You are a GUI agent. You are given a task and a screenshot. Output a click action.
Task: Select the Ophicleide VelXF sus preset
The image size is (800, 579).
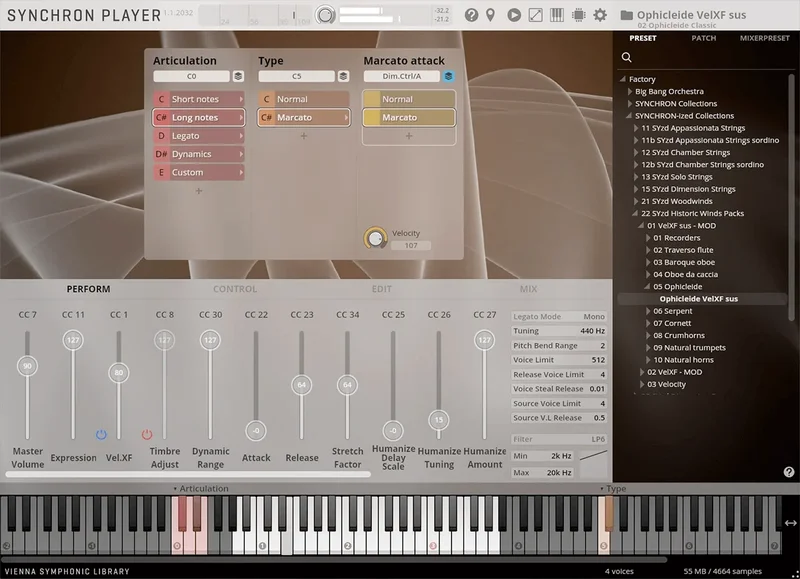coord(698,299)
